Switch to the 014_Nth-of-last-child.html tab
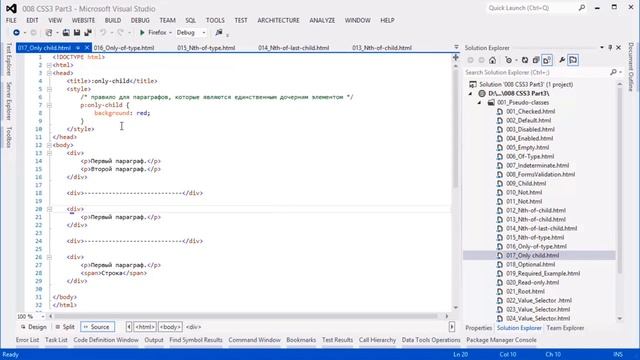 293,48
